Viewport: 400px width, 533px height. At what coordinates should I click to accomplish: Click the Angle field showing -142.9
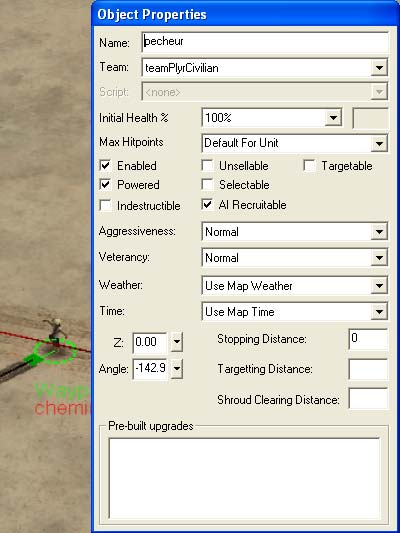[150, 368]
